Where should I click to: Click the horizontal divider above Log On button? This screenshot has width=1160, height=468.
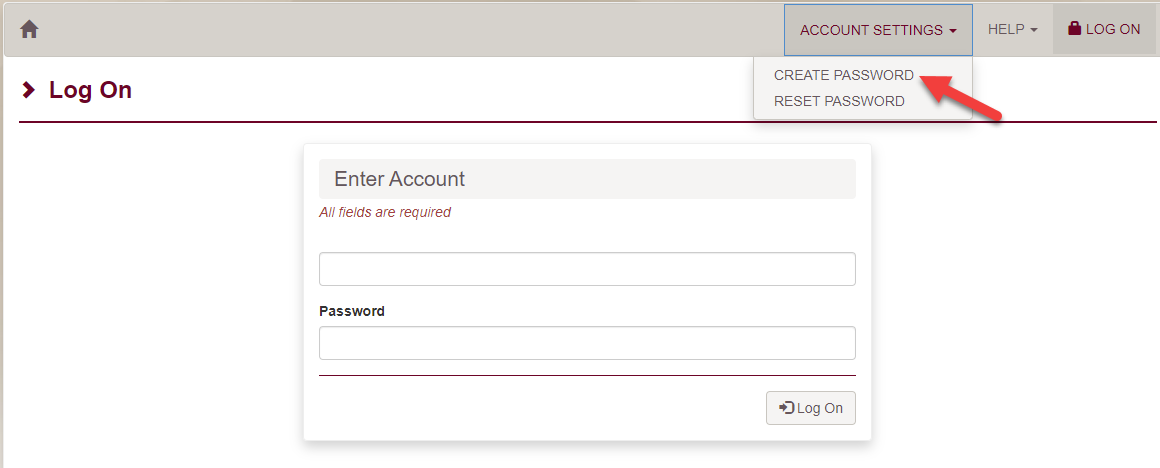click(587, 376)
